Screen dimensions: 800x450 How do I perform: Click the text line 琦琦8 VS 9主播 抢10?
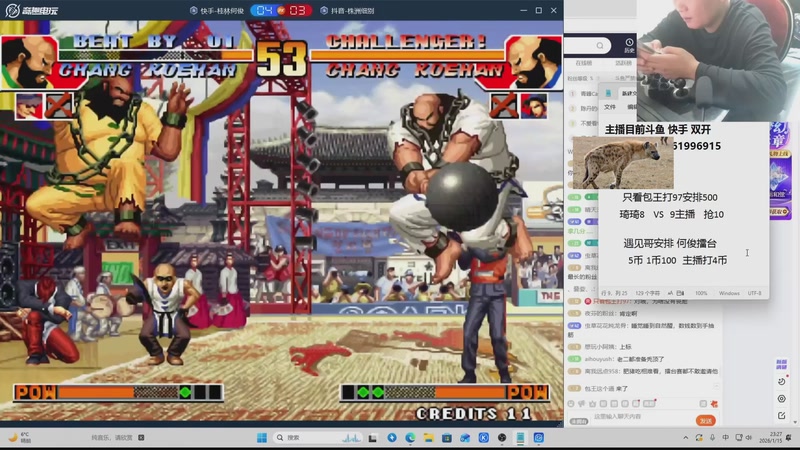(671, 214)
